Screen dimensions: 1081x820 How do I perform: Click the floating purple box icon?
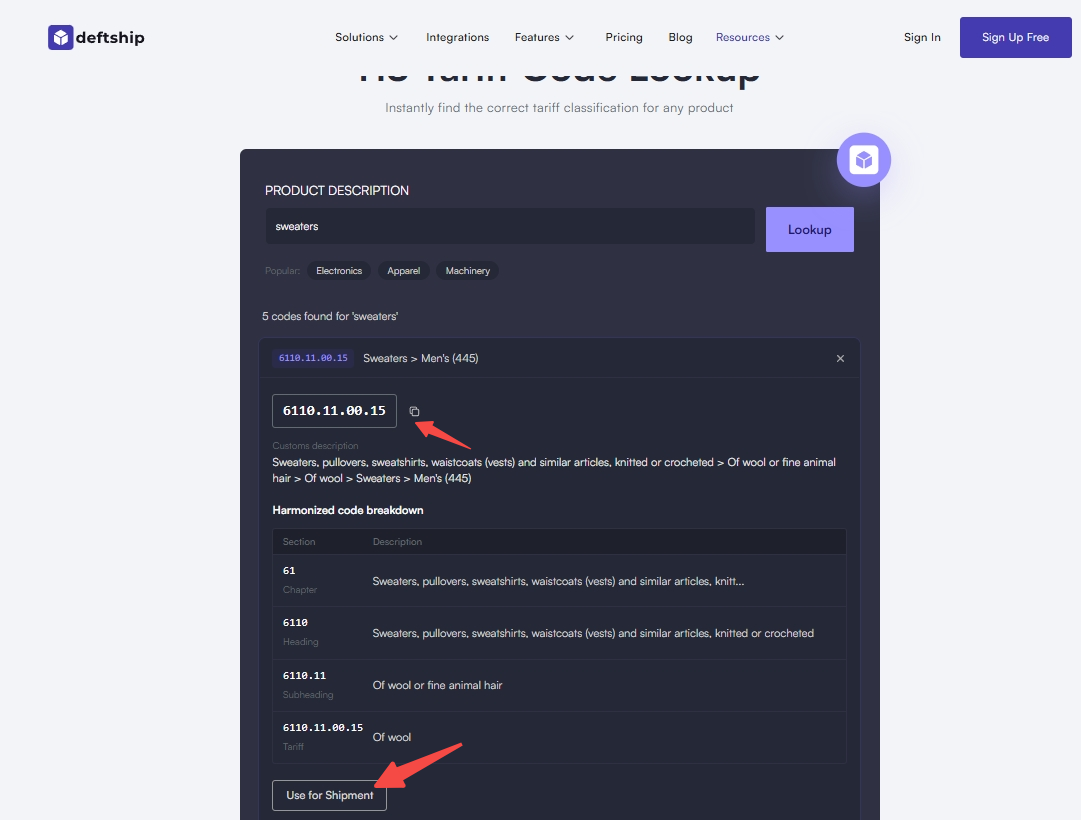863,160
